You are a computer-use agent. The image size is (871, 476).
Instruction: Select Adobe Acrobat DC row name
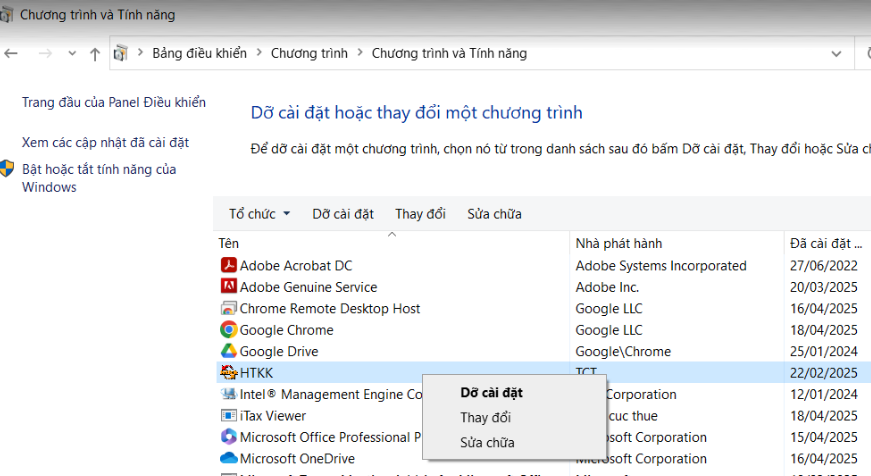[x=296, y=265]
